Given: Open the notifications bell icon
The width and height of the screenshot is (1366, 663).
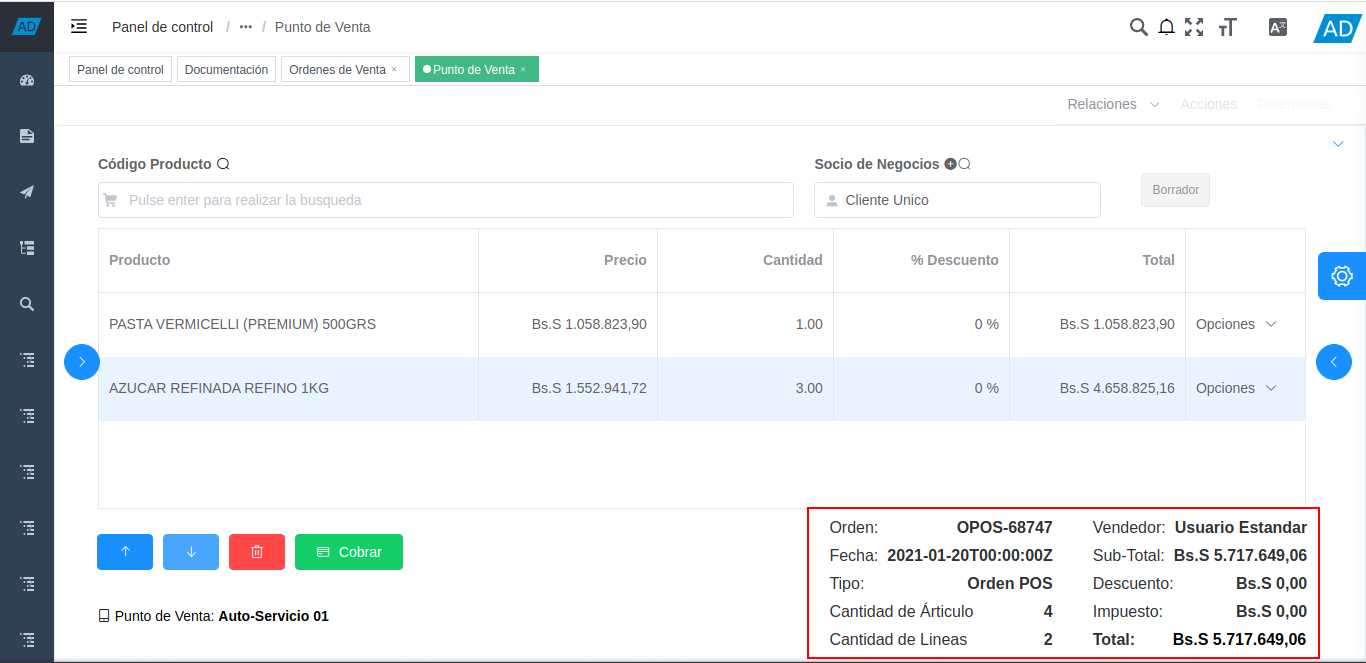Looking at the screenshot, I should (1166, 27).
